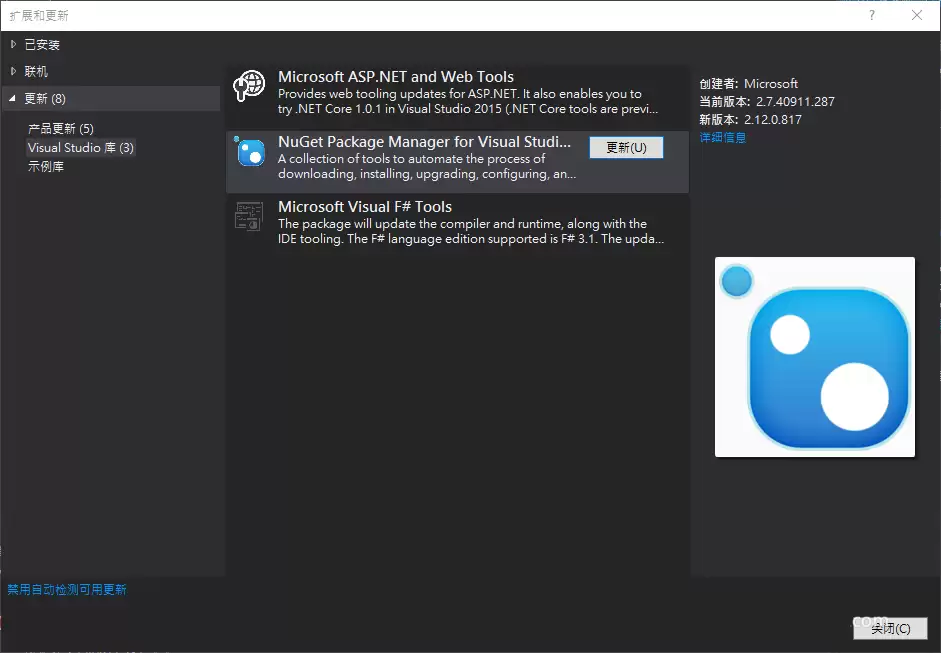This screenshot has height=653, width=941.
Task: Click the help question-mark icon in the titlebar
Action: (871, 15)
